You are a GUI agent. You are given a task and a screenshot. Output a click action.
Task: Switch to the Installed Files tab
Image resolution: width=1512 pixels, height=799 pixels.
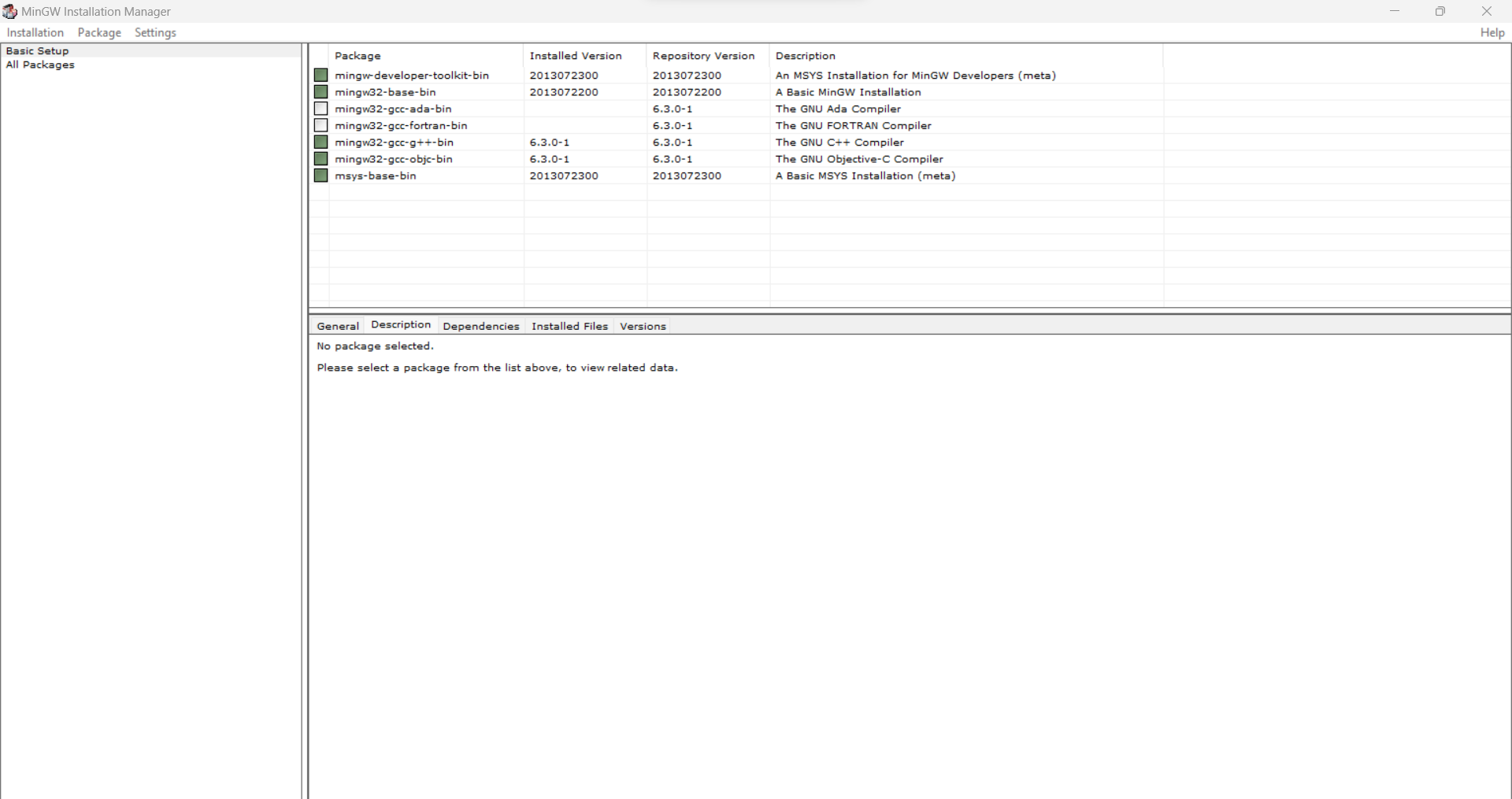tap(569, 326)
